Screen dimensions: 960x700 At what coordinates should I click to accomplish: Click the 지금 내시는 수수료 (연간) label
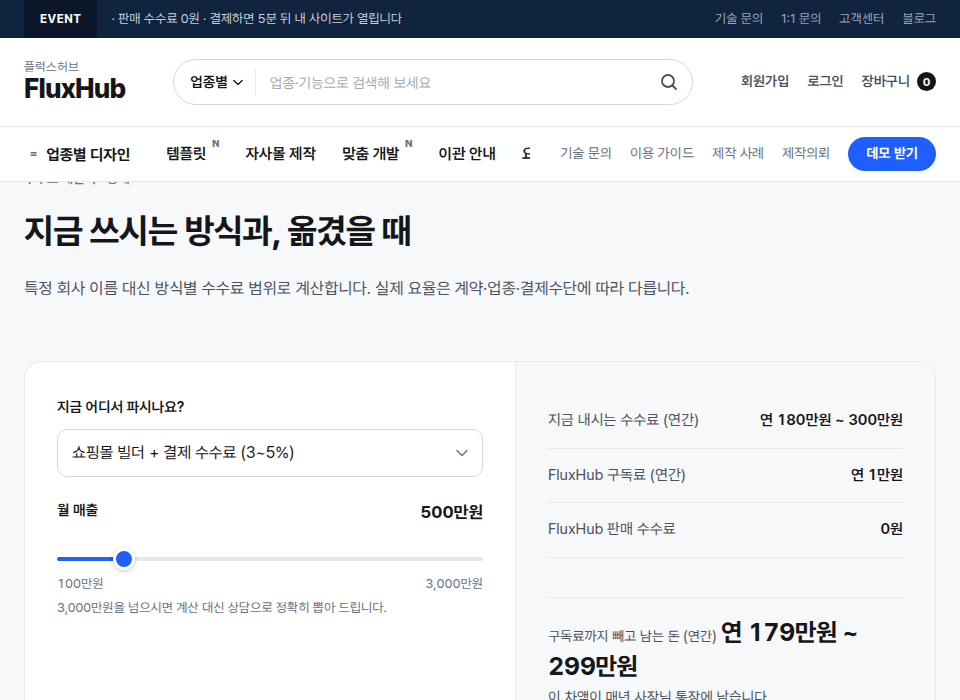623,420
